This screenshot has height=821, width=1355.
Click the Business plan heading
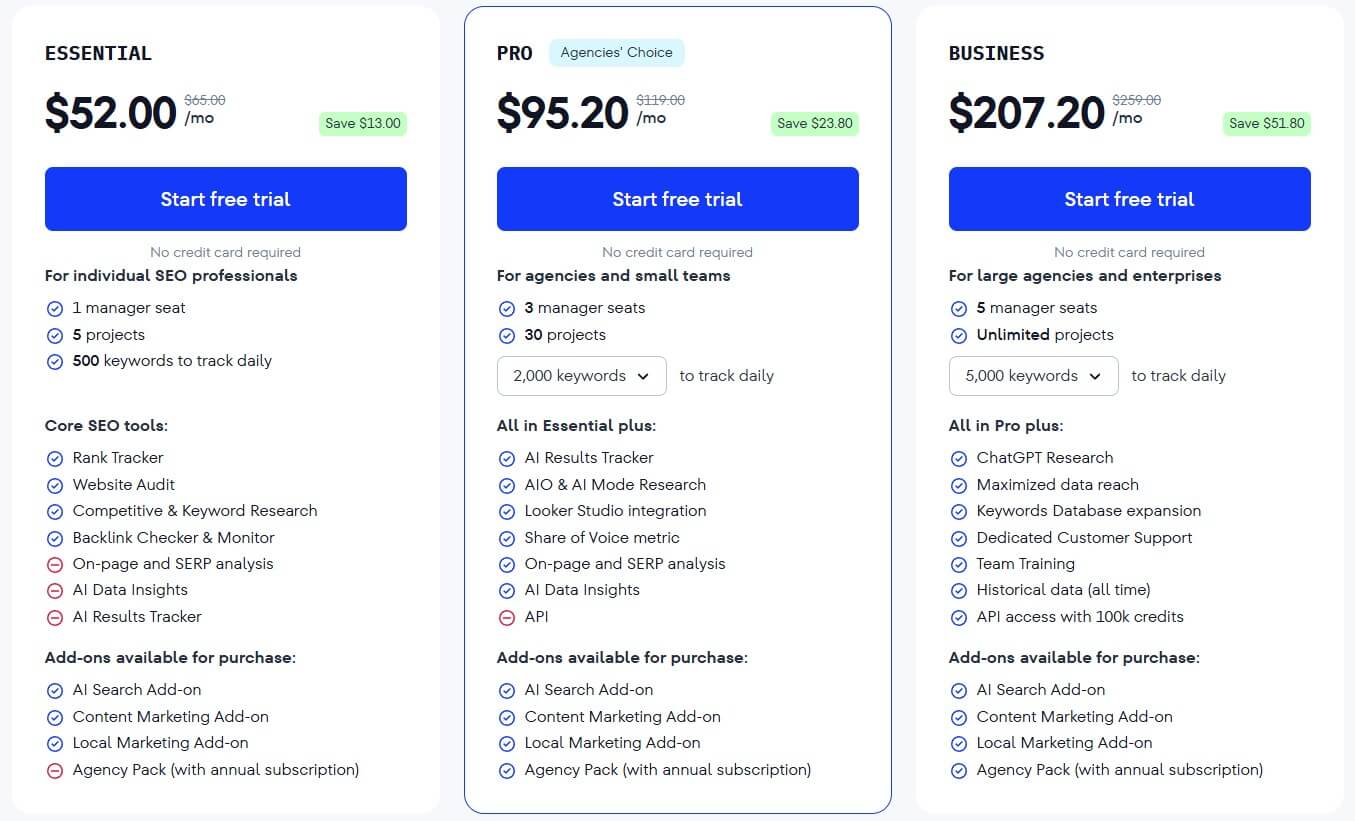pos(996,54)
